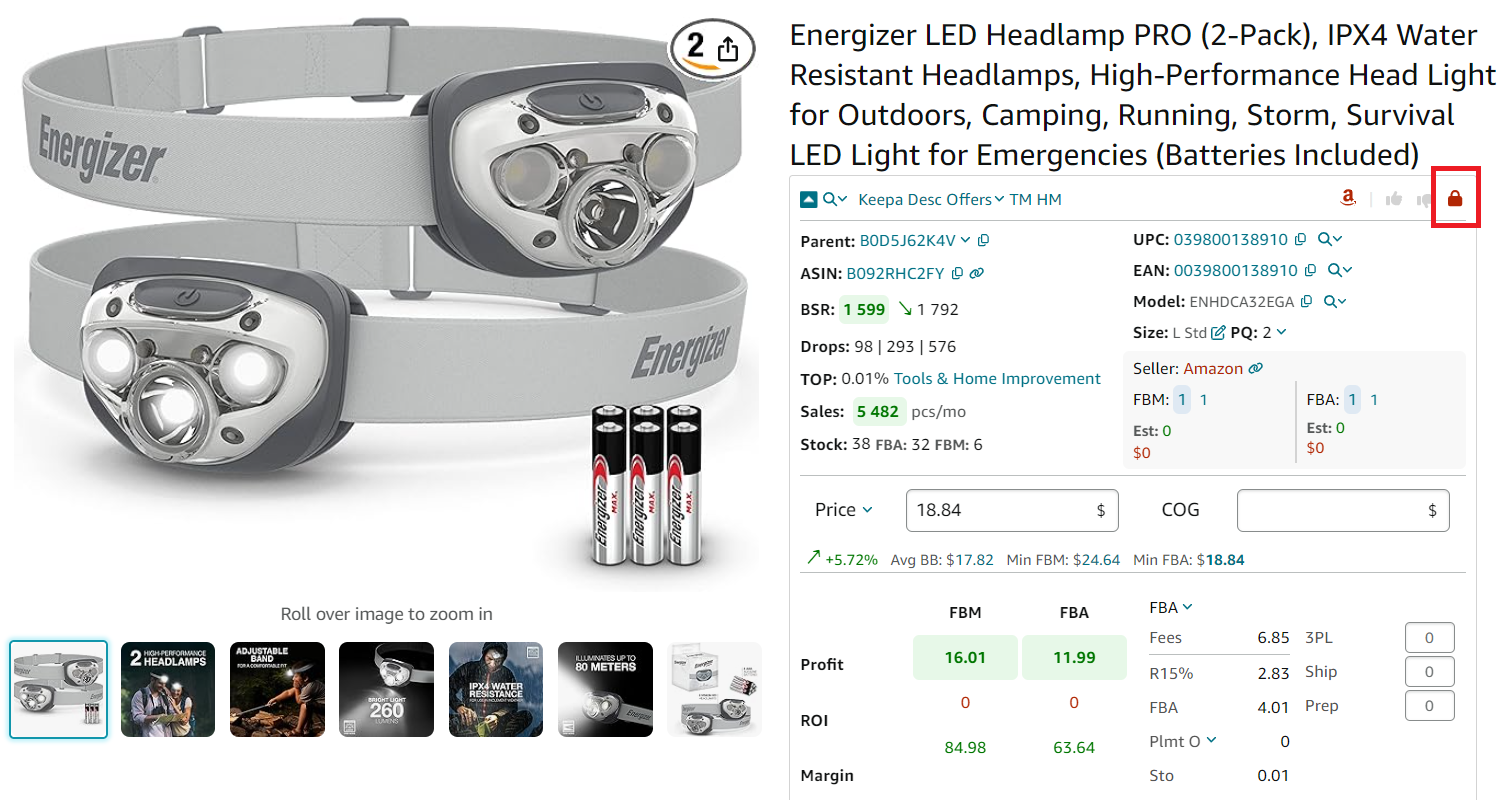Click the edit icon next to Size
The width and height of the screenshot is (1503, 800).
1218,333
